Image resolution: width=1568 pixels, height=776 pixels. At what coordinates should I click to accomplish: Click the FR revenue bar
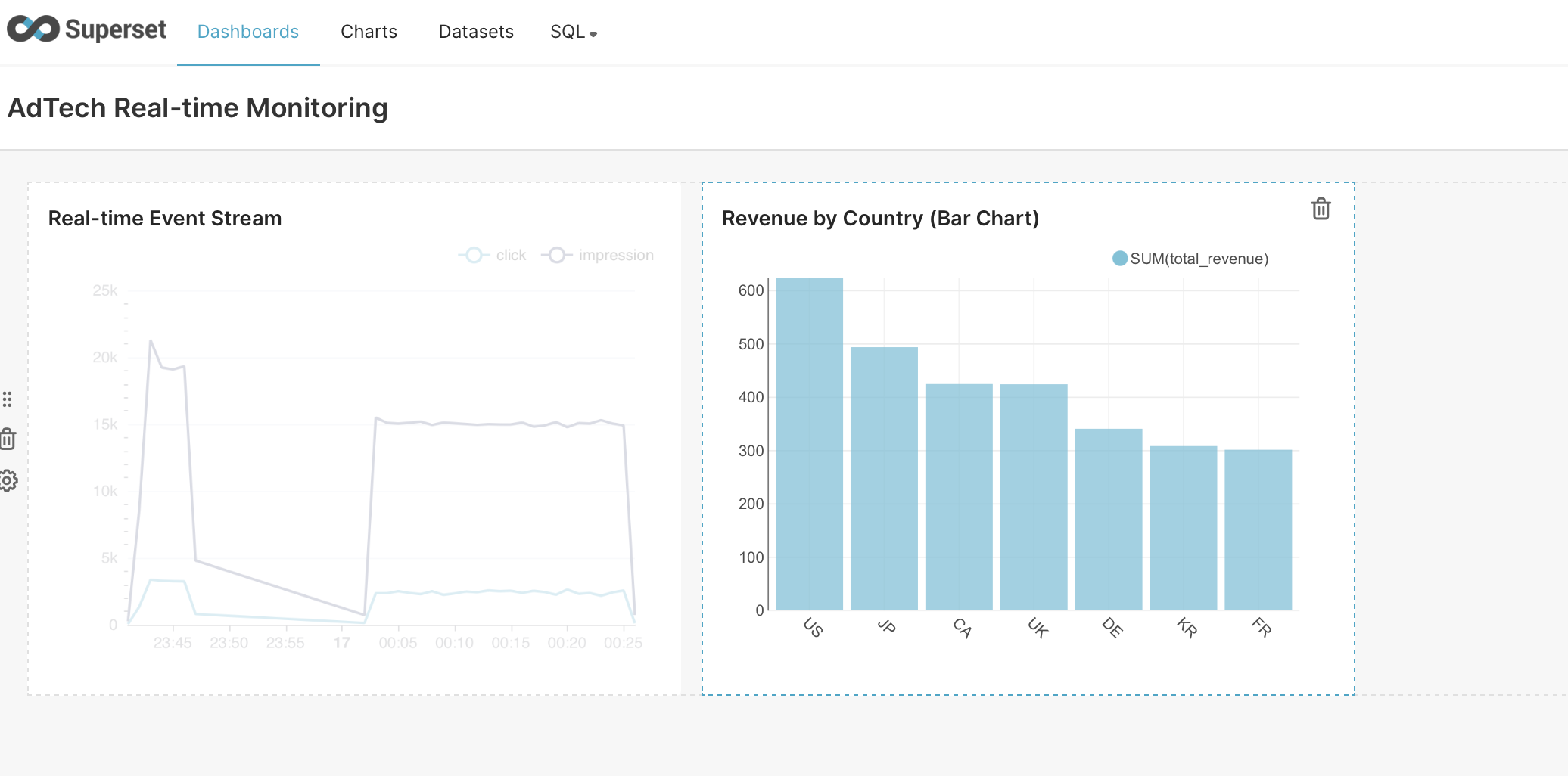[x=1258, y=530]
